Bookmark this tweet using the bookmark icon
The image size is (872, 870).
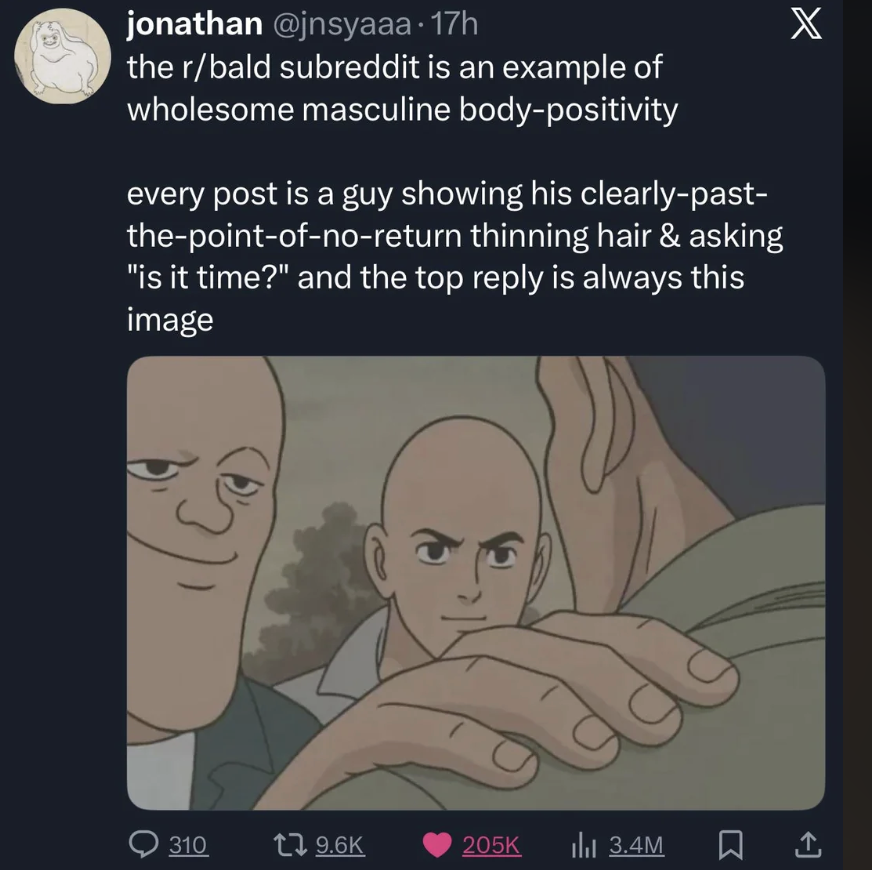click(731, 845)
